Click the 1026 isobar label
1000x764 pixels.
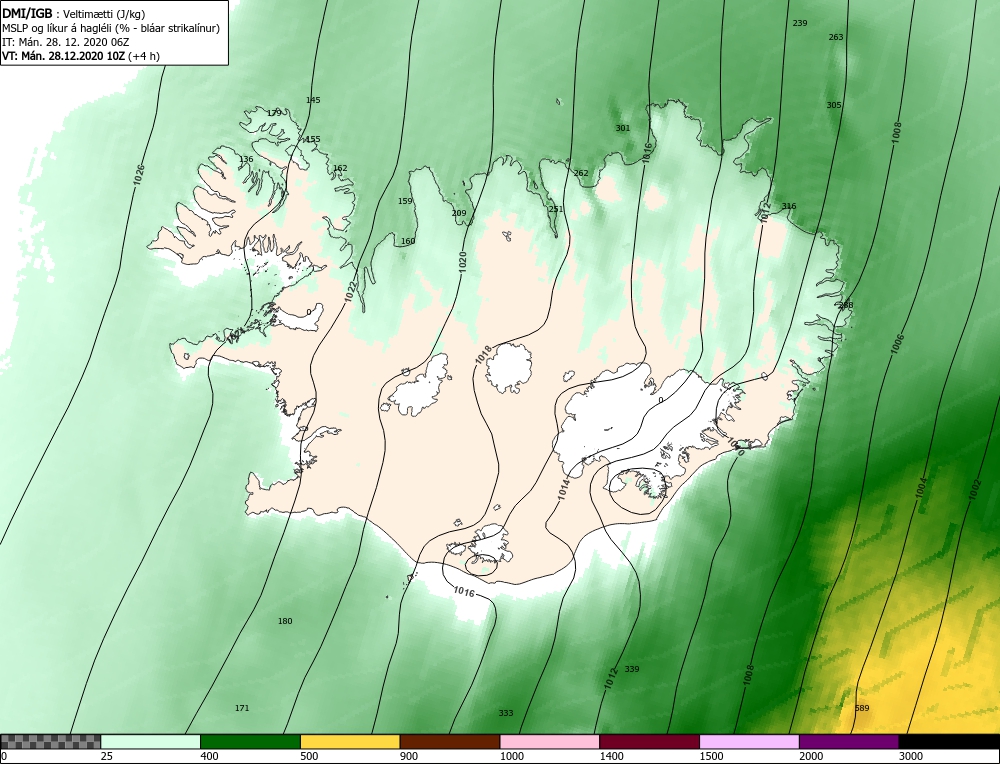(x=139, y=175)
